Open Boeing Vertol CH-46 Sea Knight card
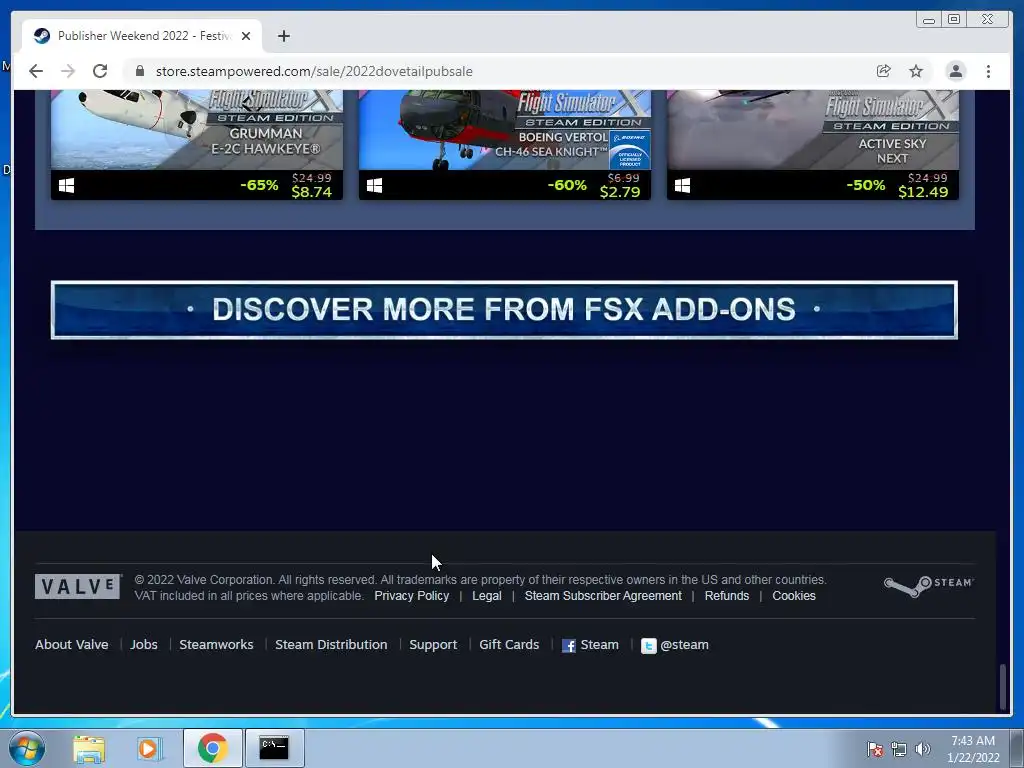 (505, 144)
